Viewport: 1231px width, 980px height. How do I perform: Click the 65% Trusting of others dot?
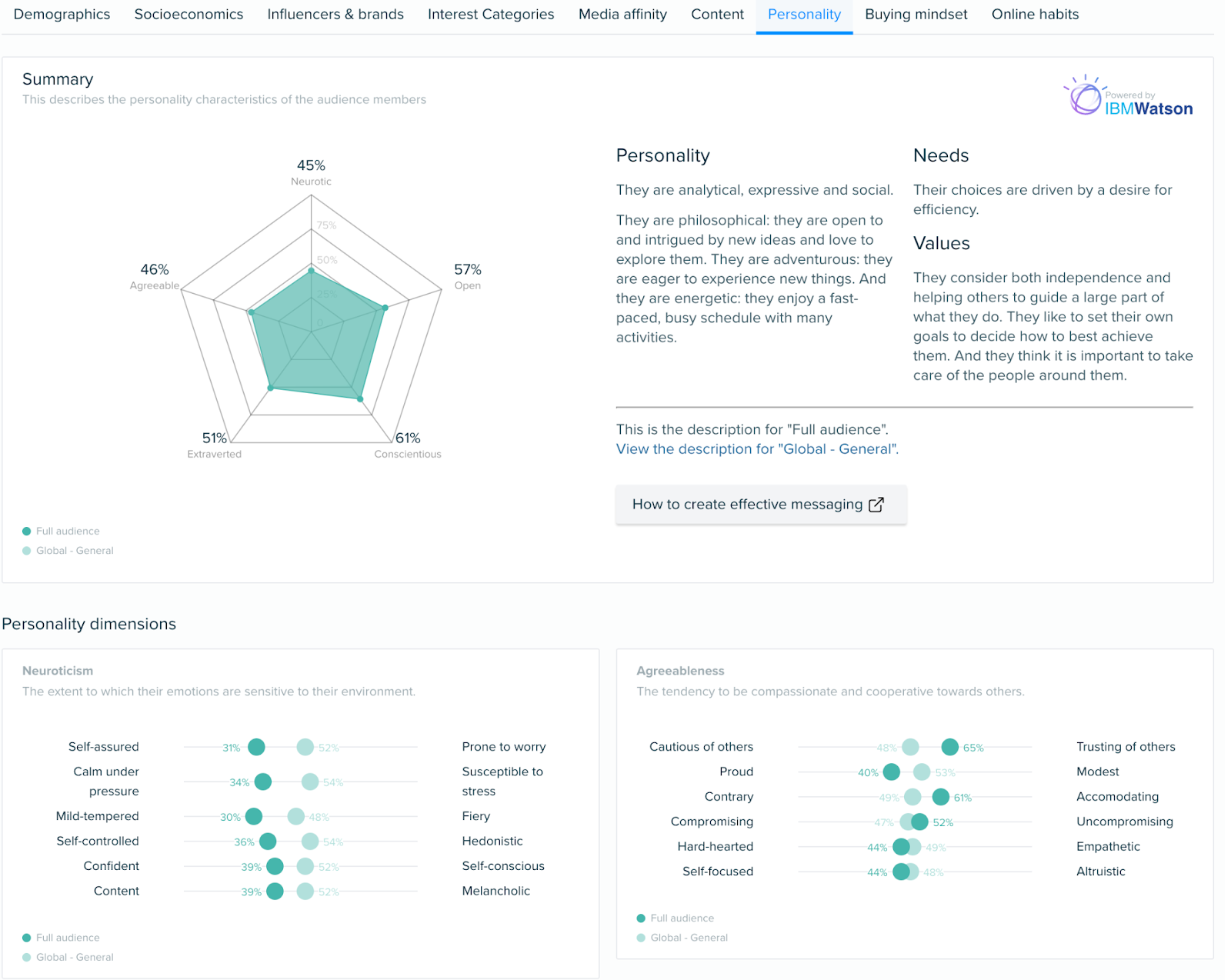click(x=950, y=747)
